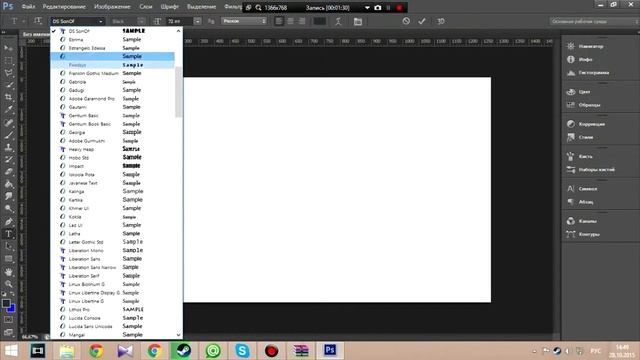
Task: Open the Редактирование menu
Action: coord(64,7)
